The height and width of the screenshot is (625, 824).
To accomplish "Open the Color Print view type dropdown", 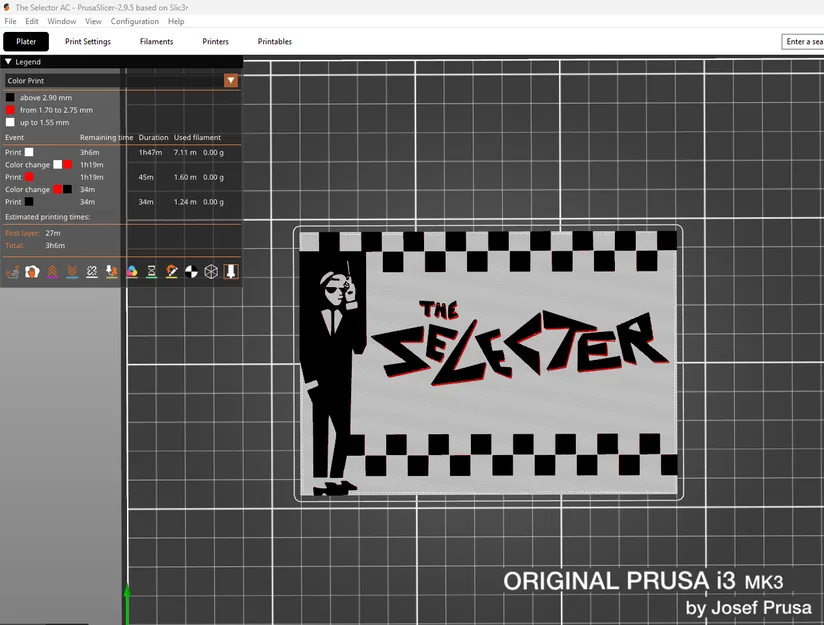I will pos(231,80).
